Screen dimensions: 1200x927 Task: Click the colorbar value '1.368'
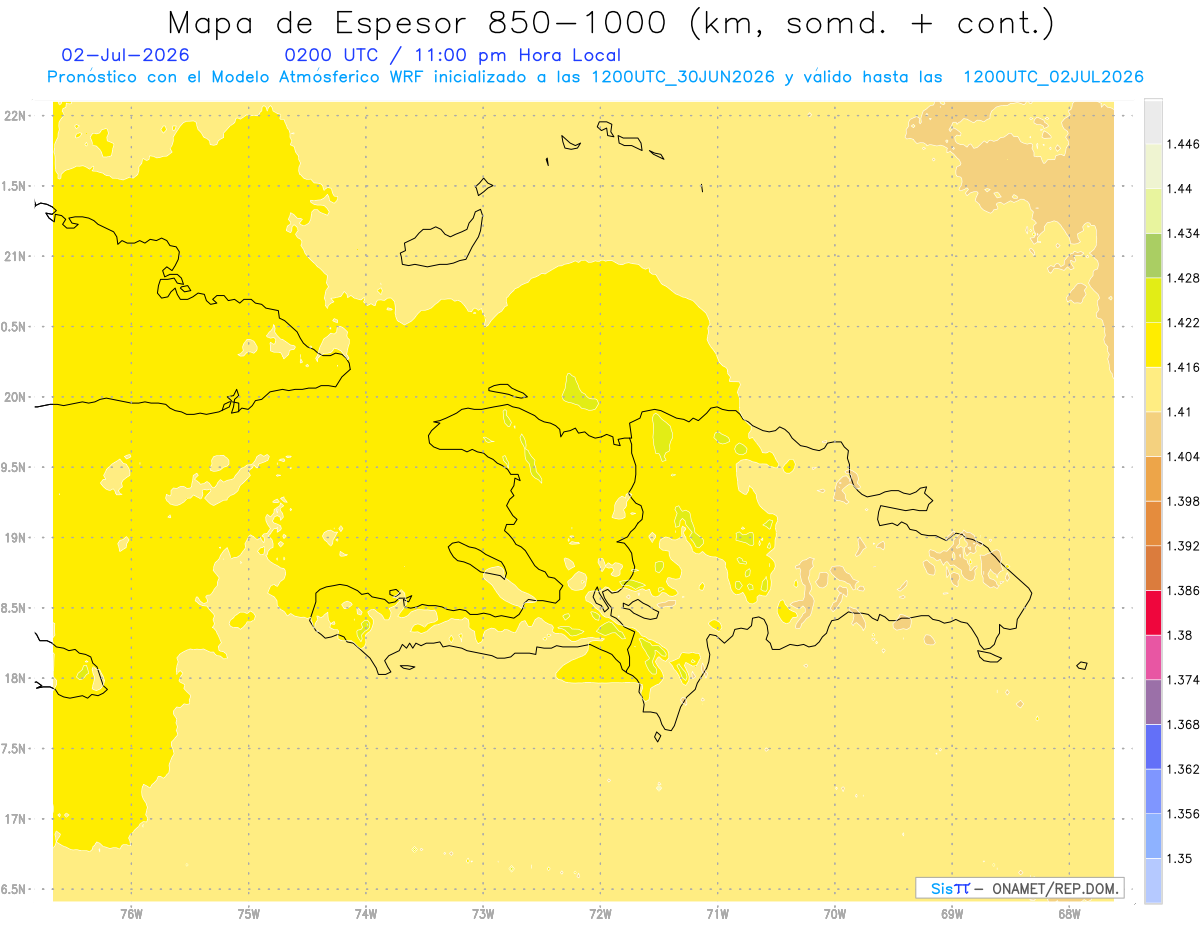click(1183, 724)
